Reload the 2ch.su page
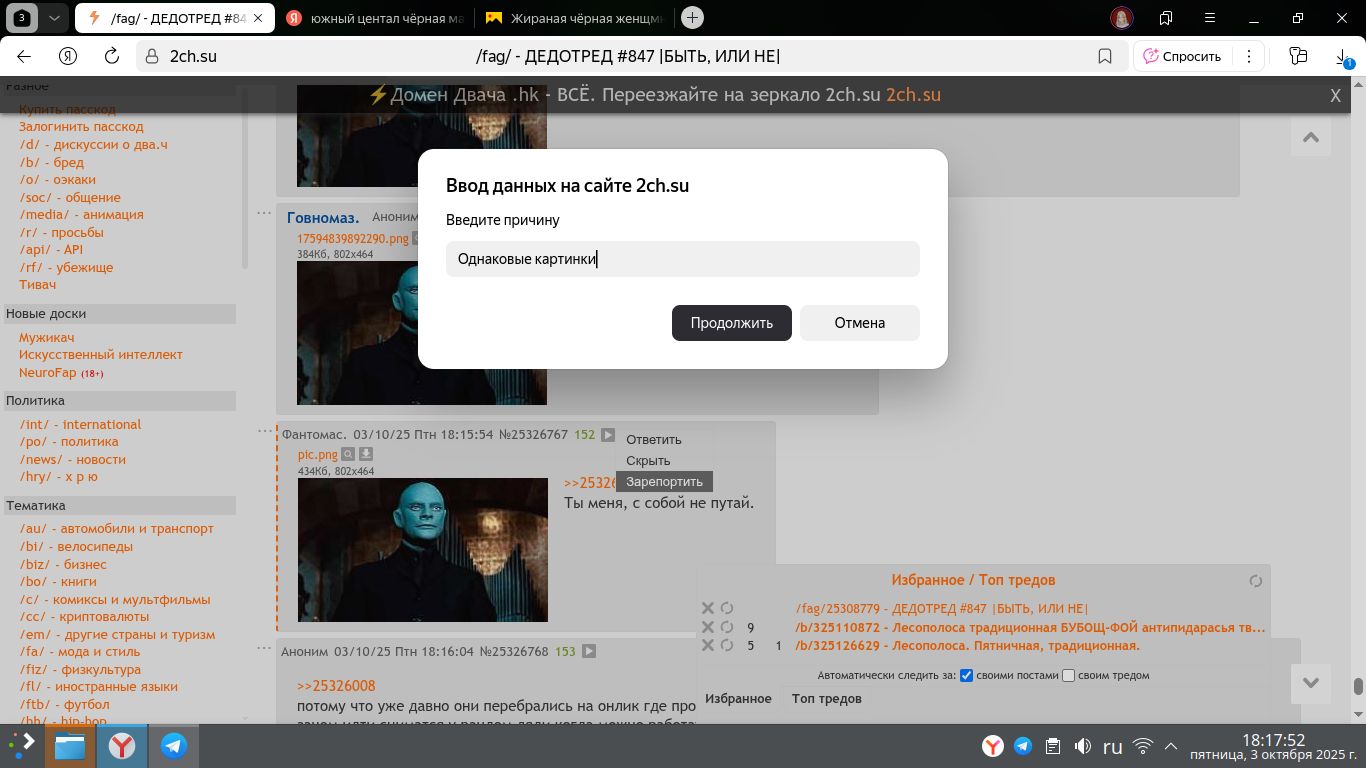The width and height of the screenshot is (1366, 768). (x=112, y=56)
